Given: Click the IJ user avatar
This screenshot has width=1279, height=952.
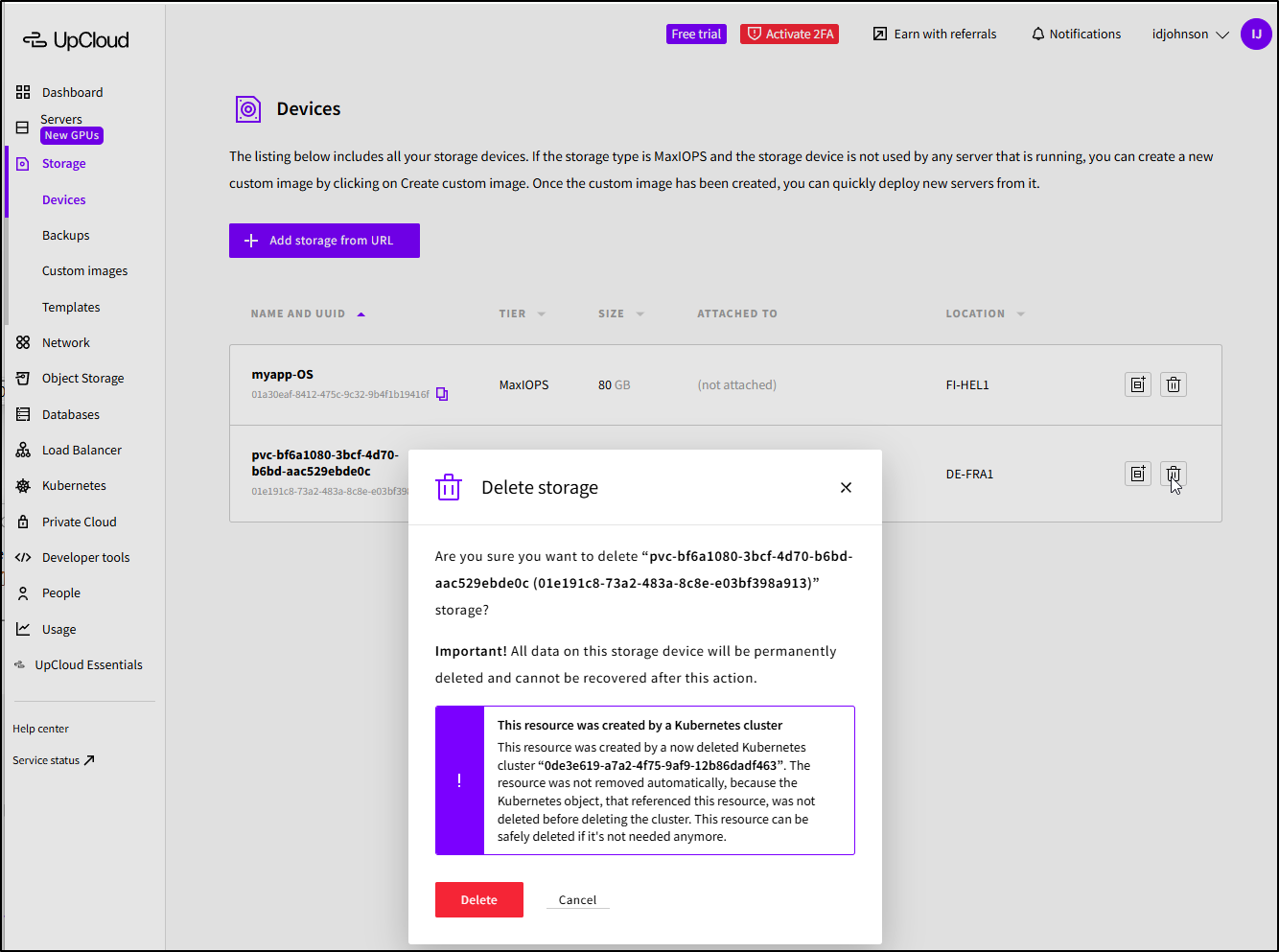Looking at the screenshot, I should click(x=1256, y=34).
